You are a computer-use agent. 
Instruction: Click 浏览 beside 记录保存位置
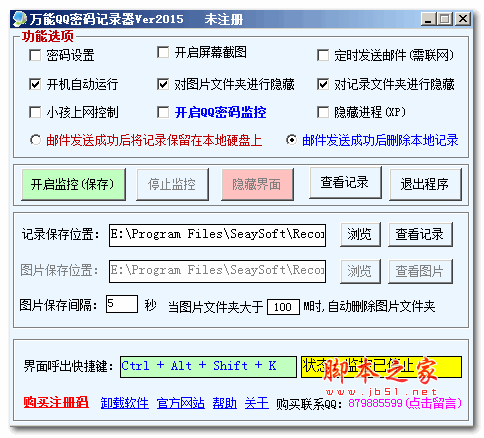point(360,234)
